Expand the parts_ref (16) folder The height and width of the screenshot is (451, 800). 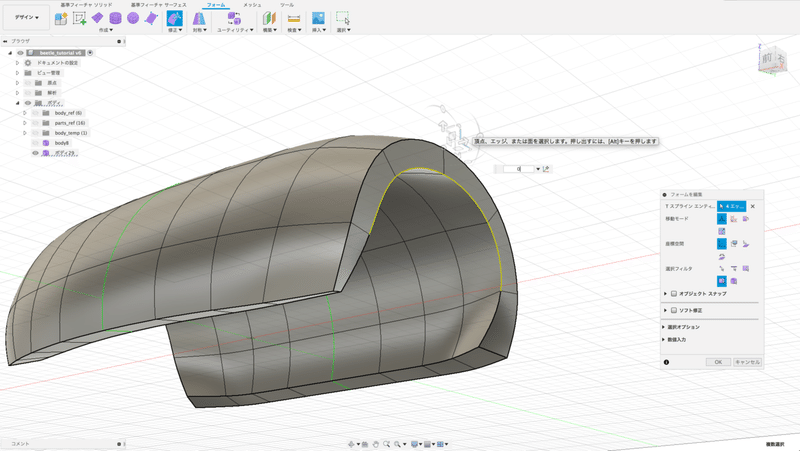[24, 123]
